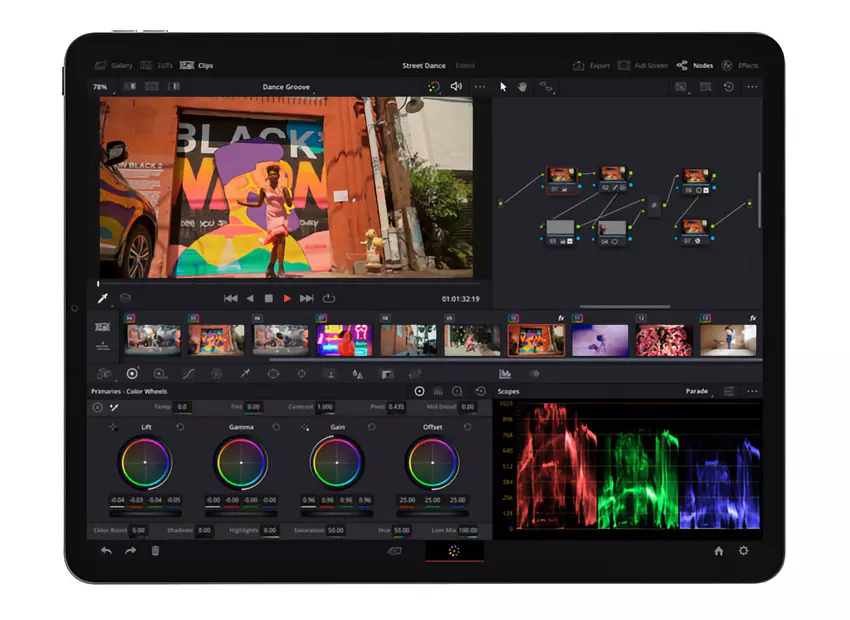Click the Gamma color wheel
This screenshot has width=850, height=620.
240,463
